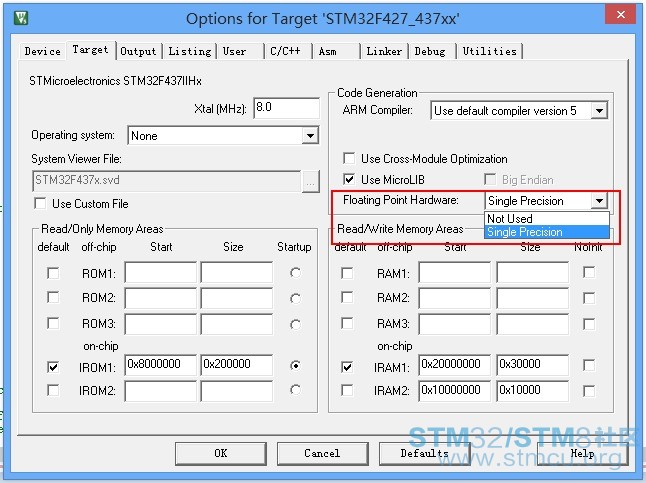Click the ROM3 Size field
This screenshot has height=483, width=646.
click(236, 324)
